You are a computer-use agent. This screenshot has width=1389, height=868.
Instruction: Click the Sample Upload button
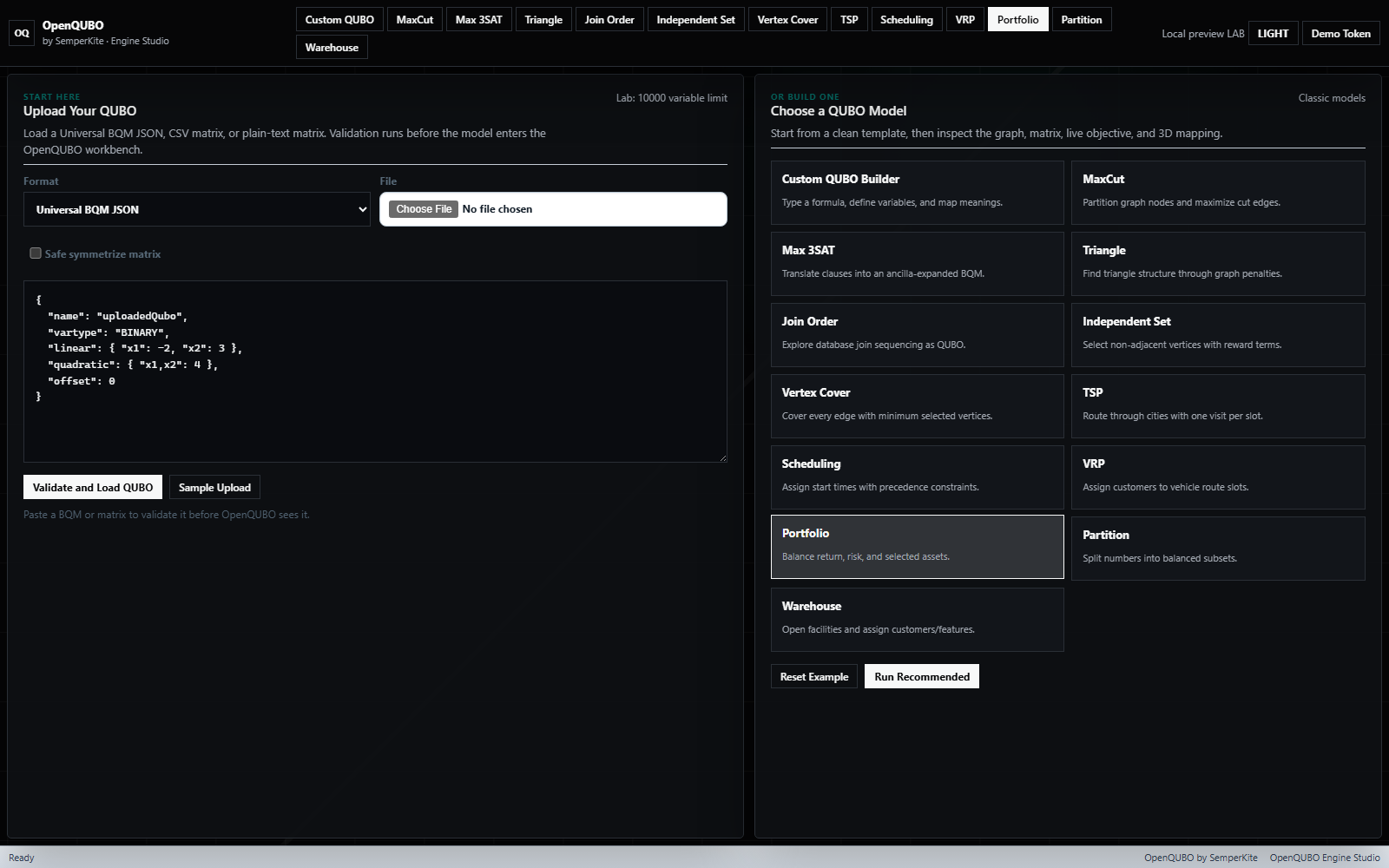point(214,487)
